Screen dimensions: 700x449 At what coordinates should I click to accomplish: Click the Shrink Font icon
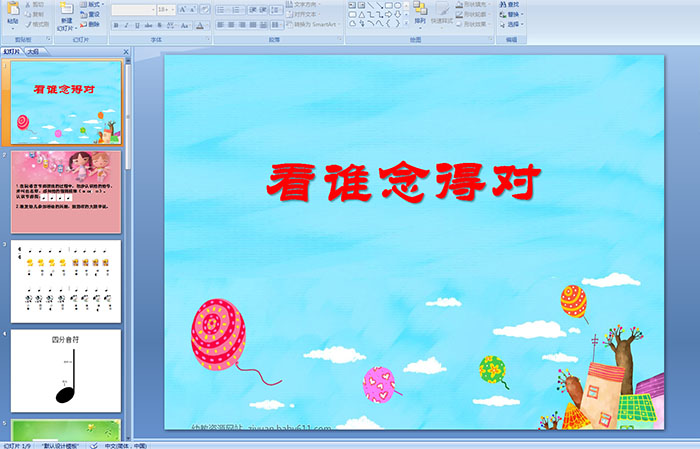192,9
